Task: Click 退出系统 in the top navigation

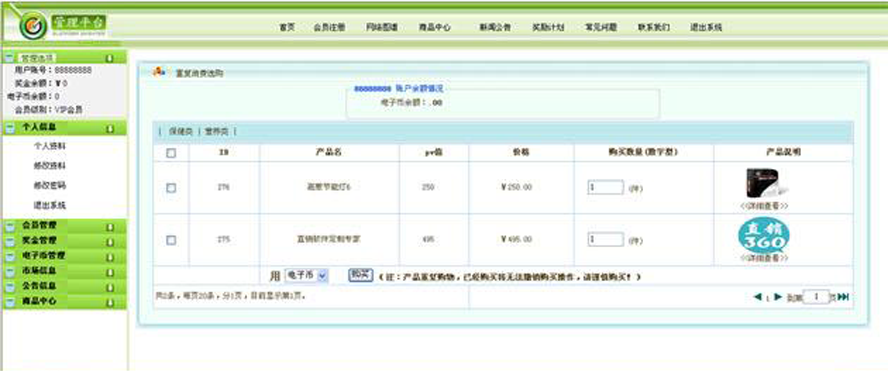Action: click(706, 27)
